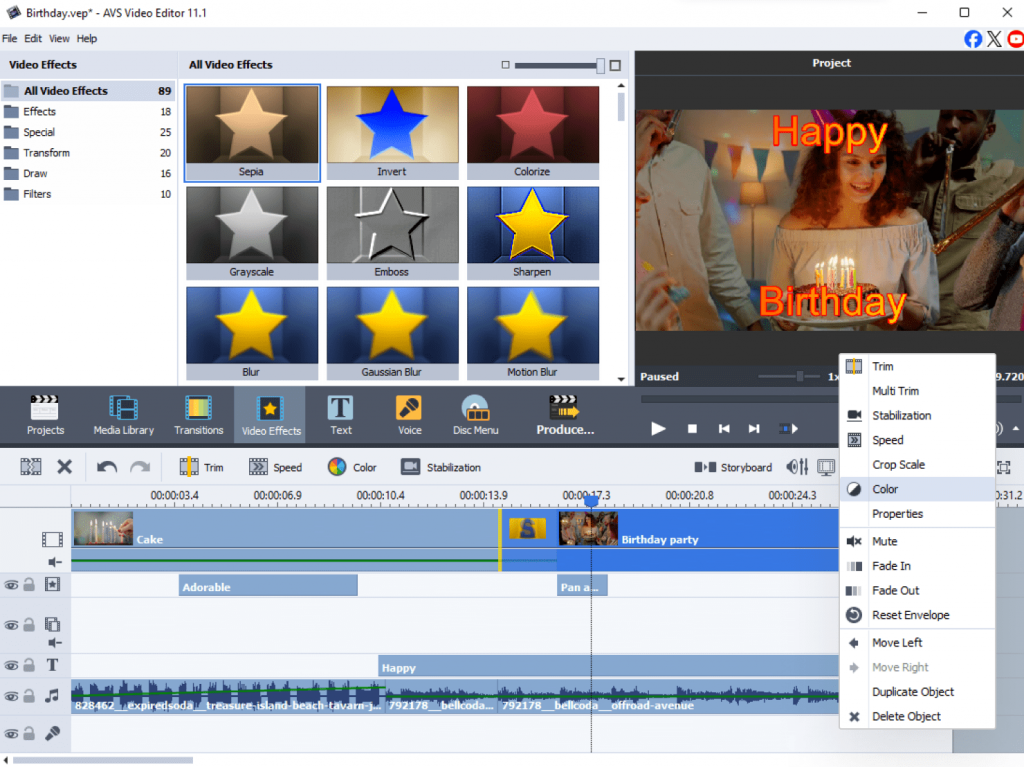Hide the video effects track with eye icon

12,584
